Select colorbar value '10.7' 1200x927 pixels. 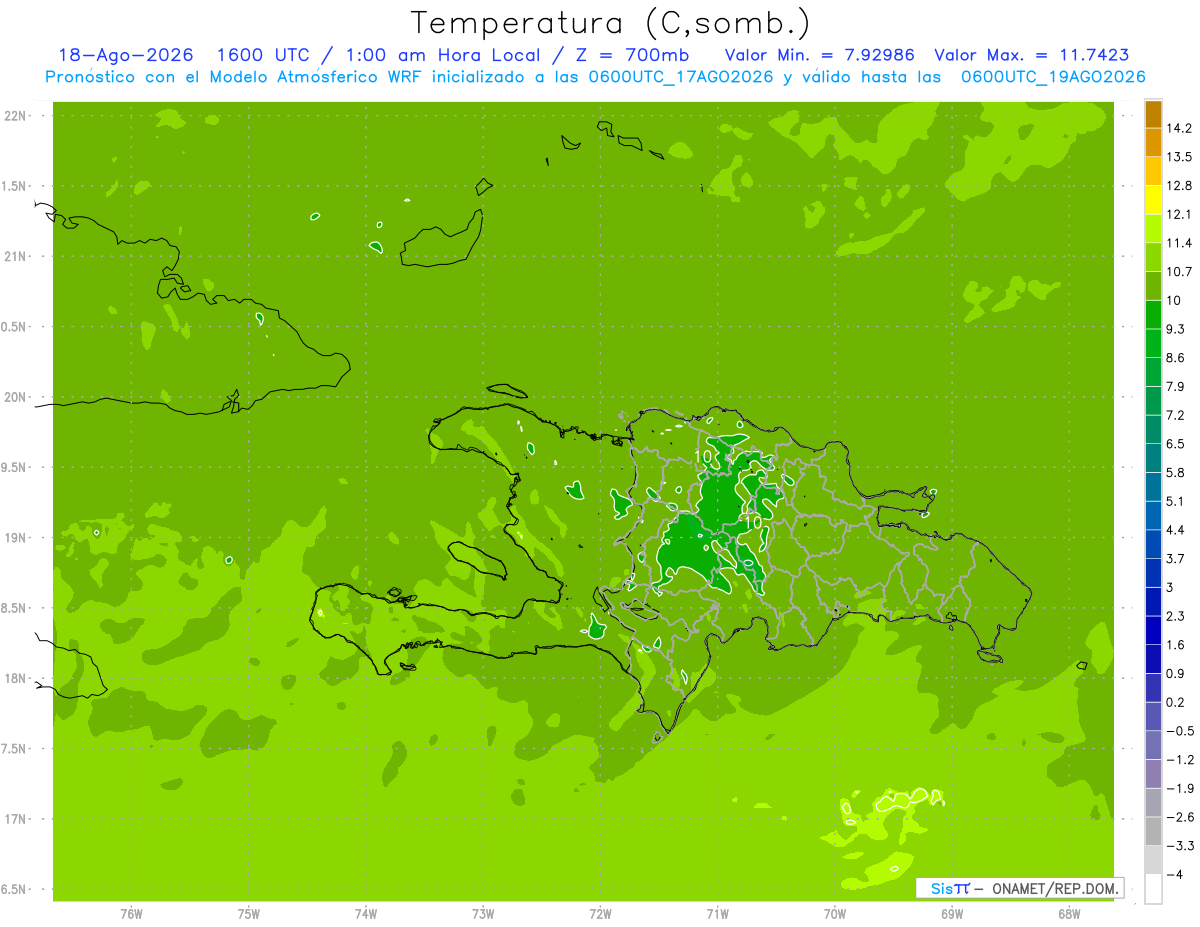(1179, 272)
